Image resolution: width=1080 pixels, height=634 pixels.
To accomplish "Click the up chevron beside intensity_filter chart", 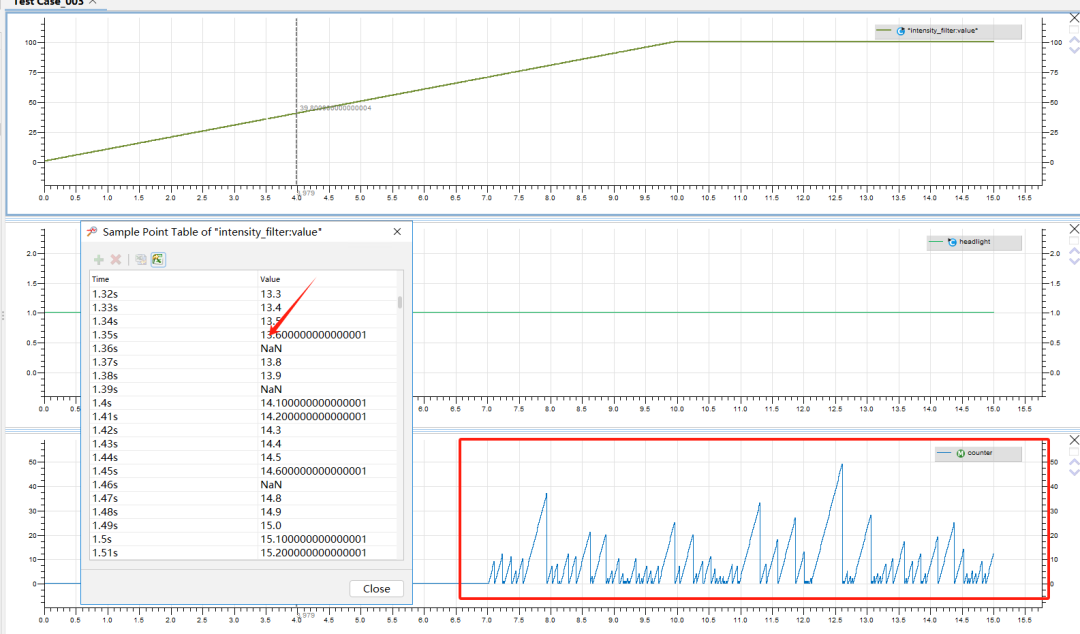I will (1074, 41).
